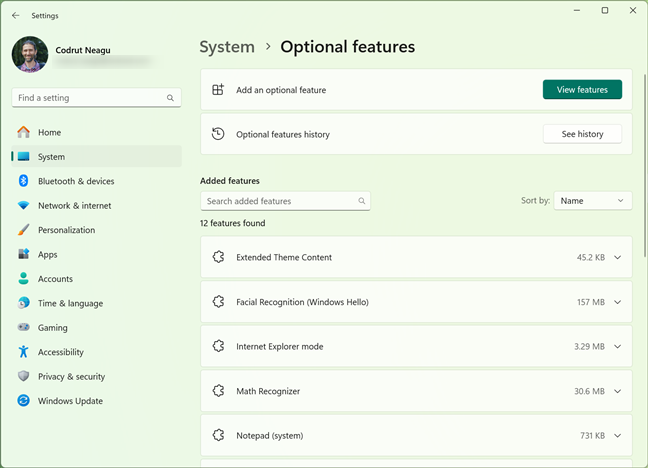This screenshot has width=648, height=468.
Task: Open Personalization settings
Action: click(96, 230)
